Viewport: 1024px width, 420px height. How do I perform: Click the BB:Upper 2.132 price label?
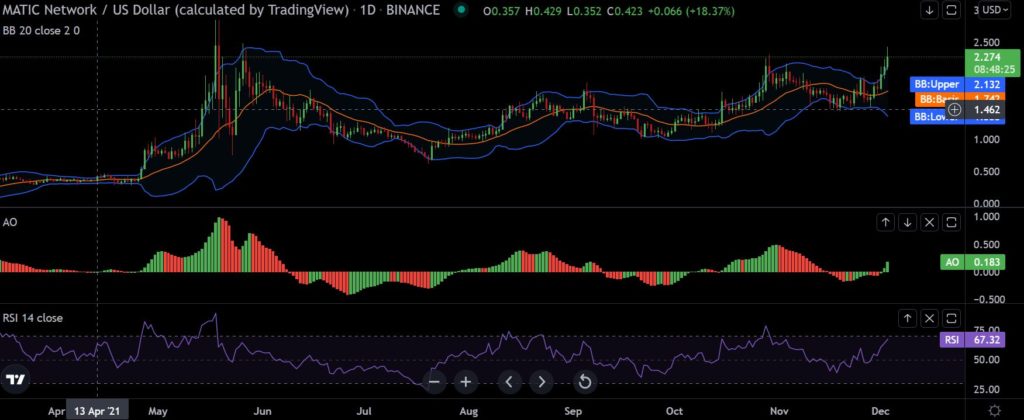click(x=957, y=84)
